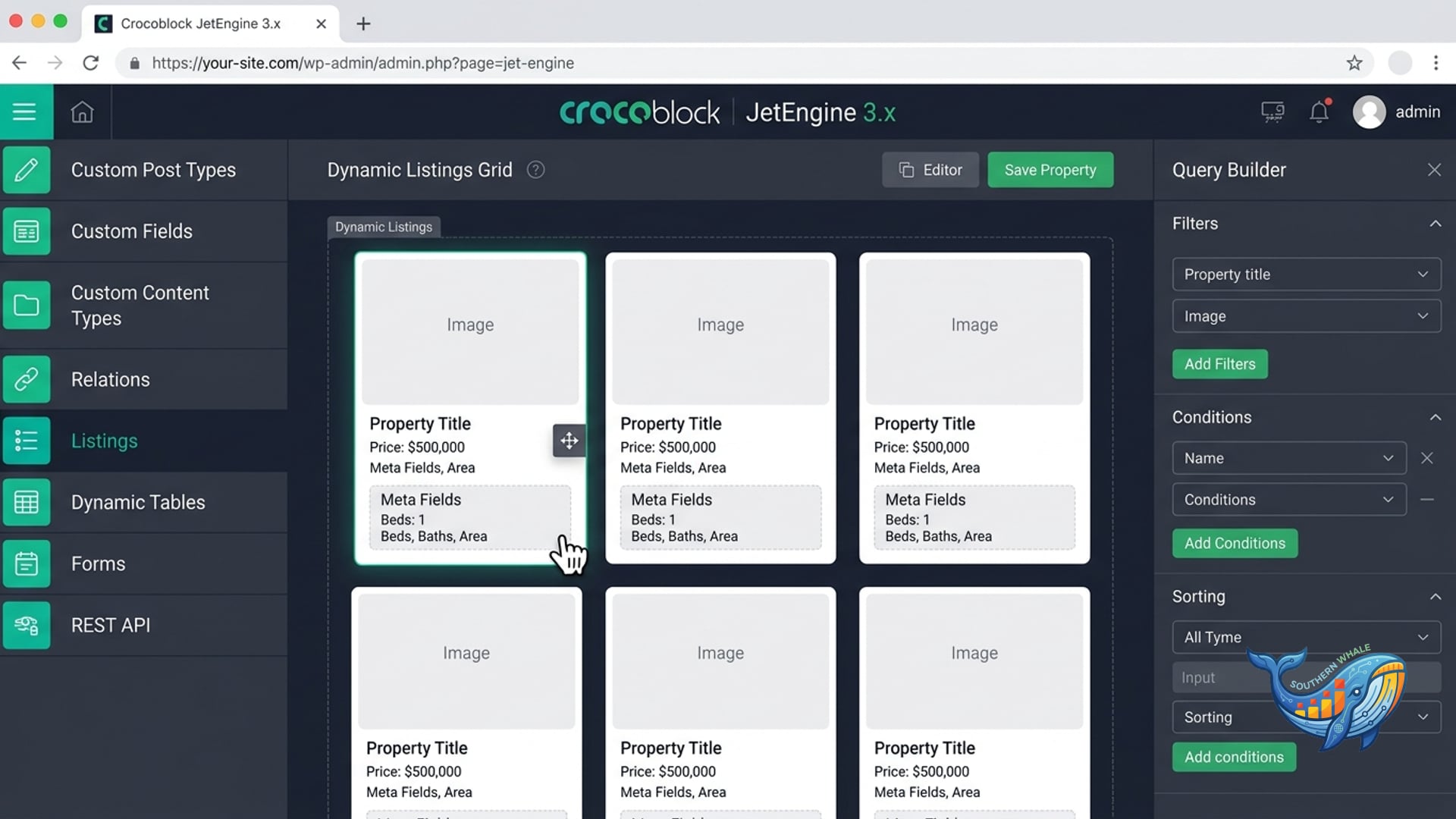Screen dimensions: 1456x819
Task: Reload the browser page
Action: (x=91, y=63)
